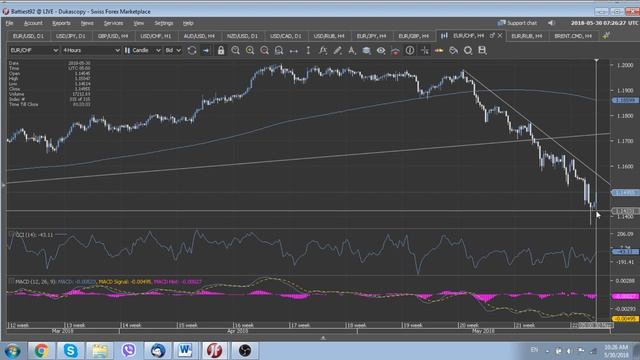
Task: Open Microsoft Word from taskbar
Action: pyautogui.click(x=186, y=351)
